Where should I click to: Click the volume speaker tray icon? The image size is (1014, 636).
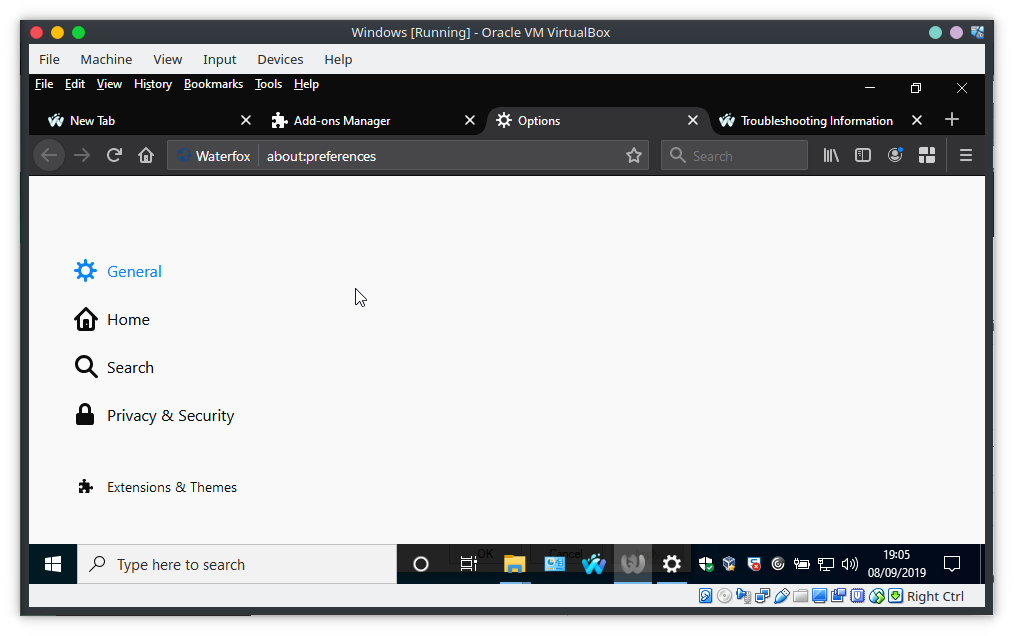[x=850, y=564]
